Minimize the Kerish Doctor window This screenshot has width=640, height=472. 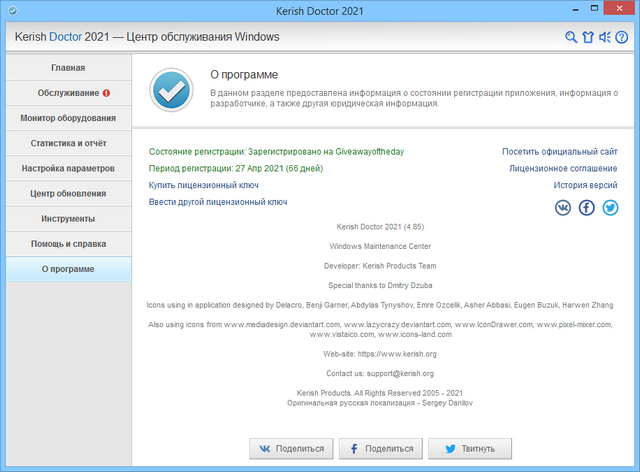pyautogui.click(x=576, y=9)
